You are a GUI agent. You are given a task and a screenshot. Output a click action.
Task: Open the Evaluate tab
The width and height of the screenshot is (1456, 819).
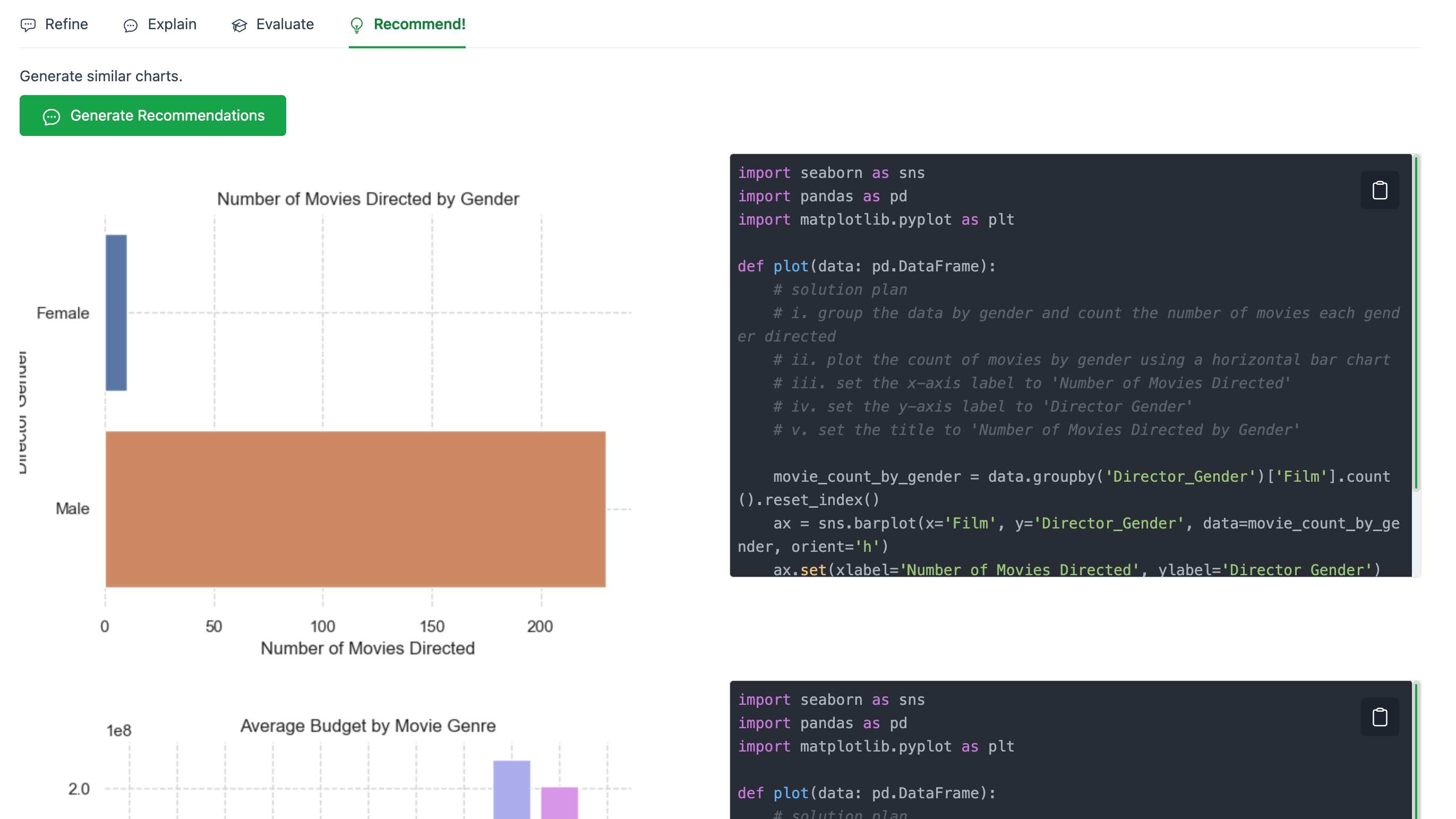point(284,24)
